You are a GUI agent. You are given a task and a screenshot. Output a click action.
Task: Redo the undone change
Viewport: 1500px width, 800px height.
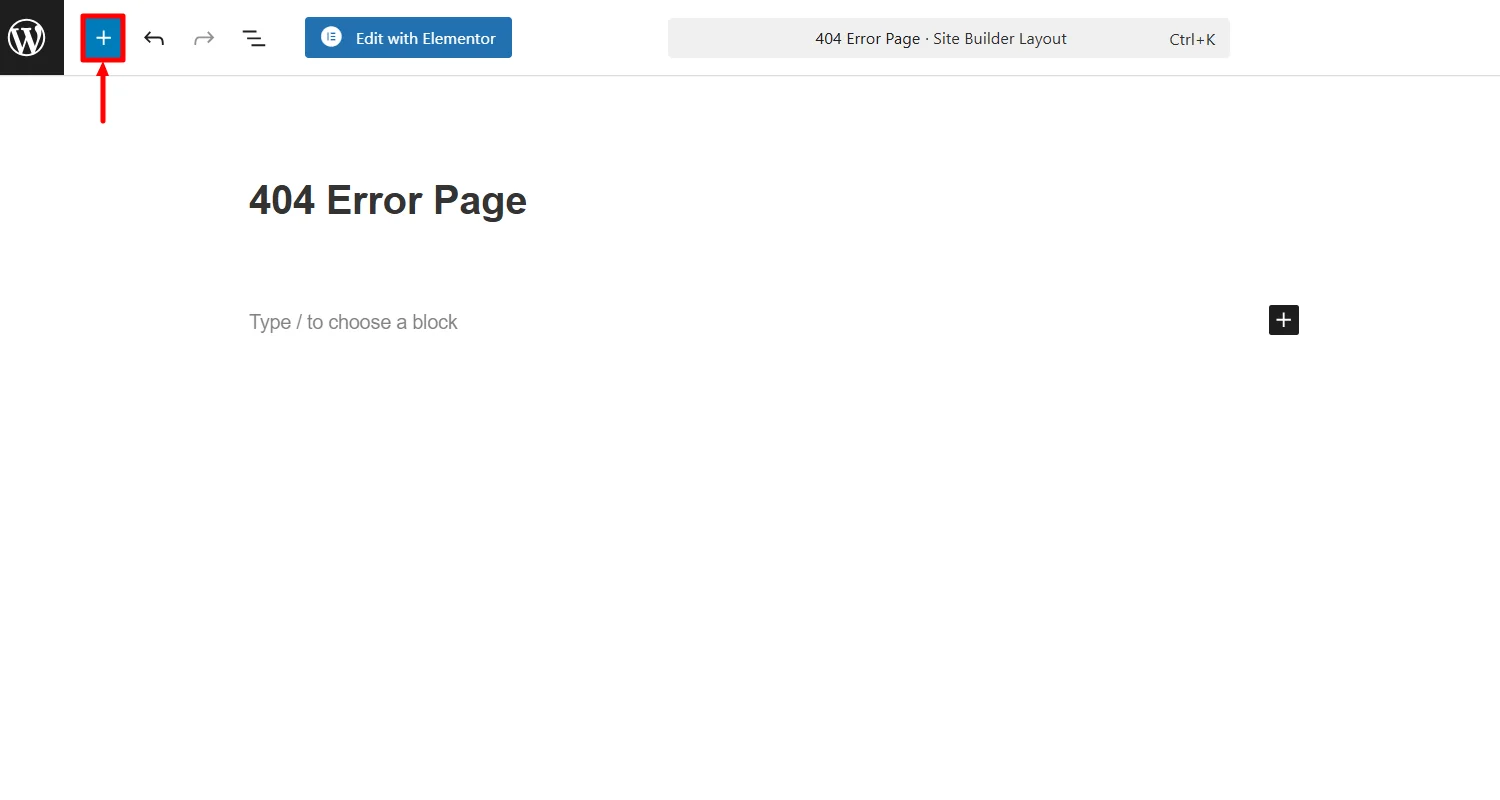pyautogui.click(x=204, y=38)
